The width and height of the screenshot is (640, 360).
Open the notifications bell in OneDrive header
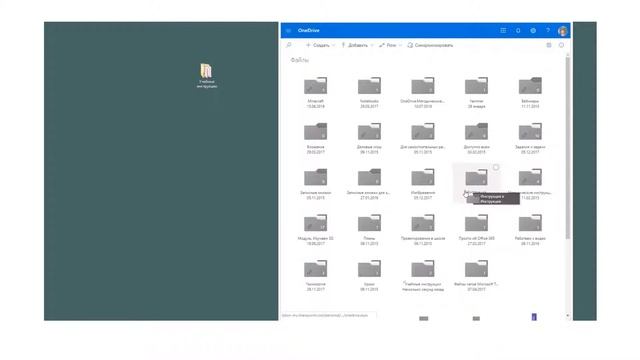[518, 31]
